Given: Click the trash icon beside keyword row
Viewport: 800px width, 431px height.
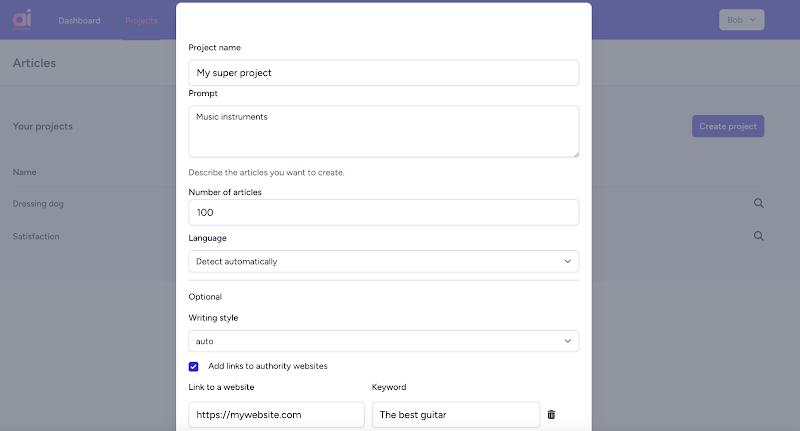Looking at the screenshot, I should coord(551,414).
